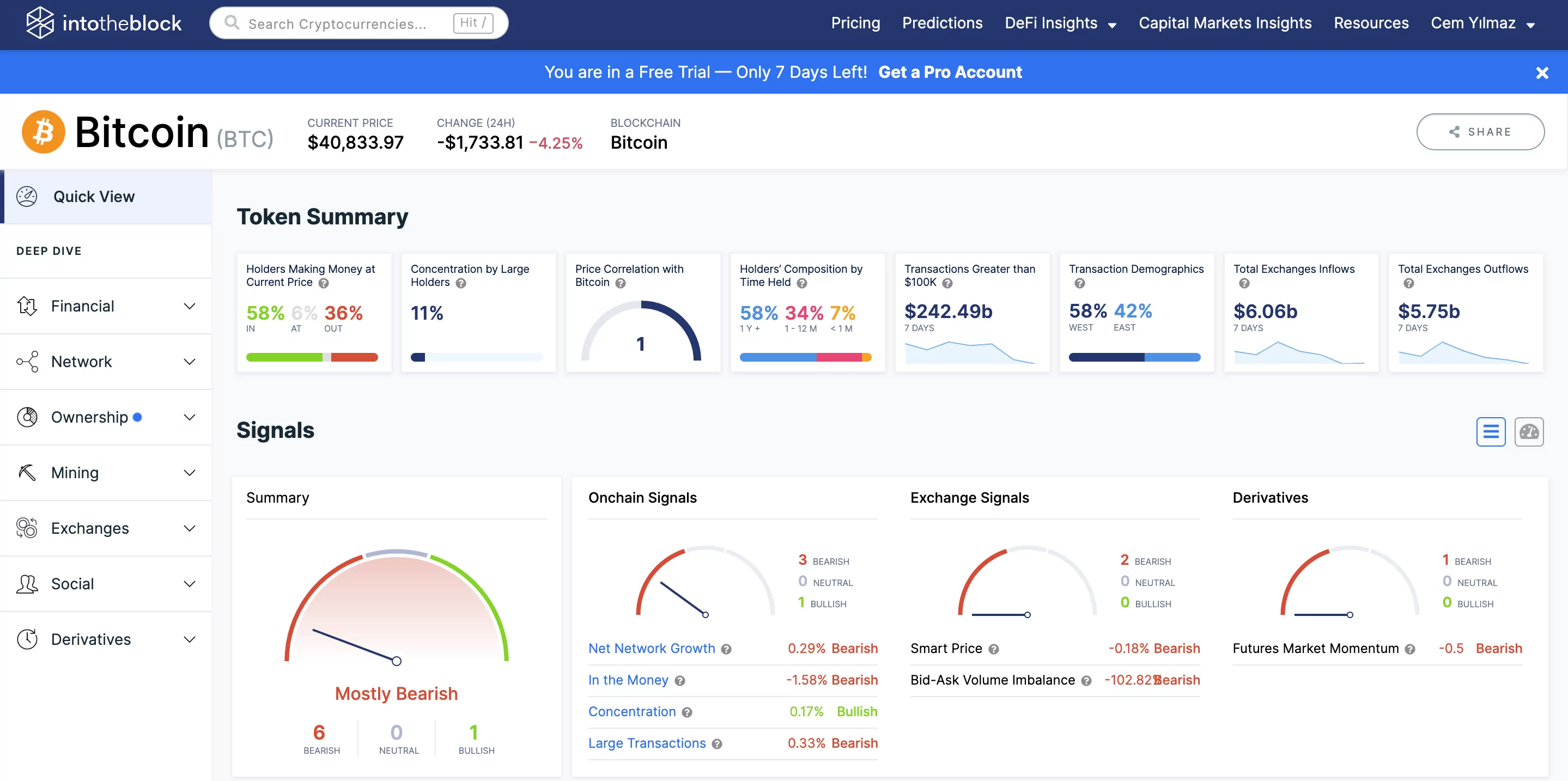
Task: Click the price correlation gauge
Action: (641, 331)
